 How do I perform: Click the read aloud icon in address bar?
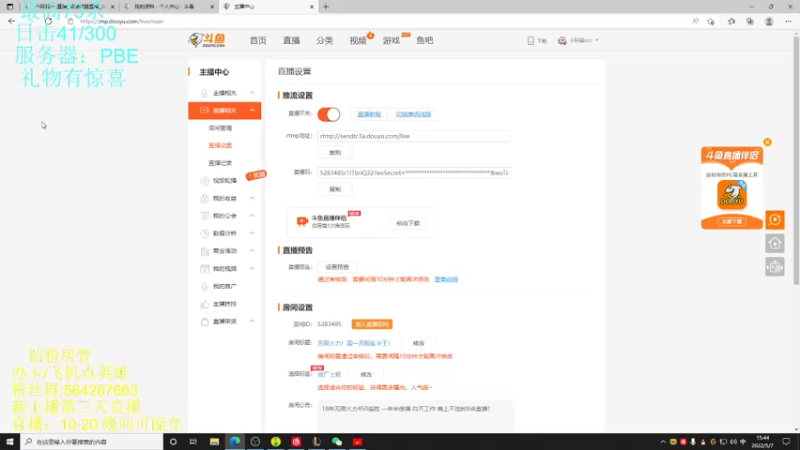click(x=695, y=21)
